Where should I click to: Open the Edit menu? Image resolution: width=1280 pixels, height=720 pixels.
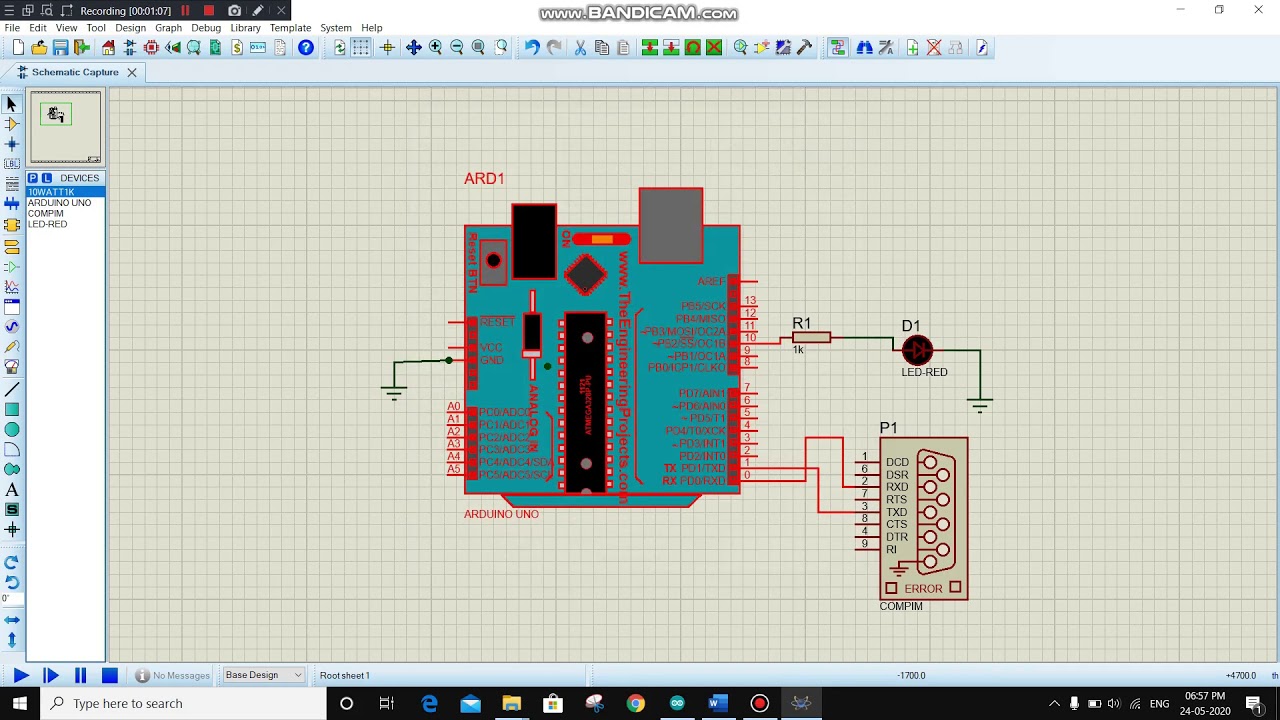click(x=38, y=28)
